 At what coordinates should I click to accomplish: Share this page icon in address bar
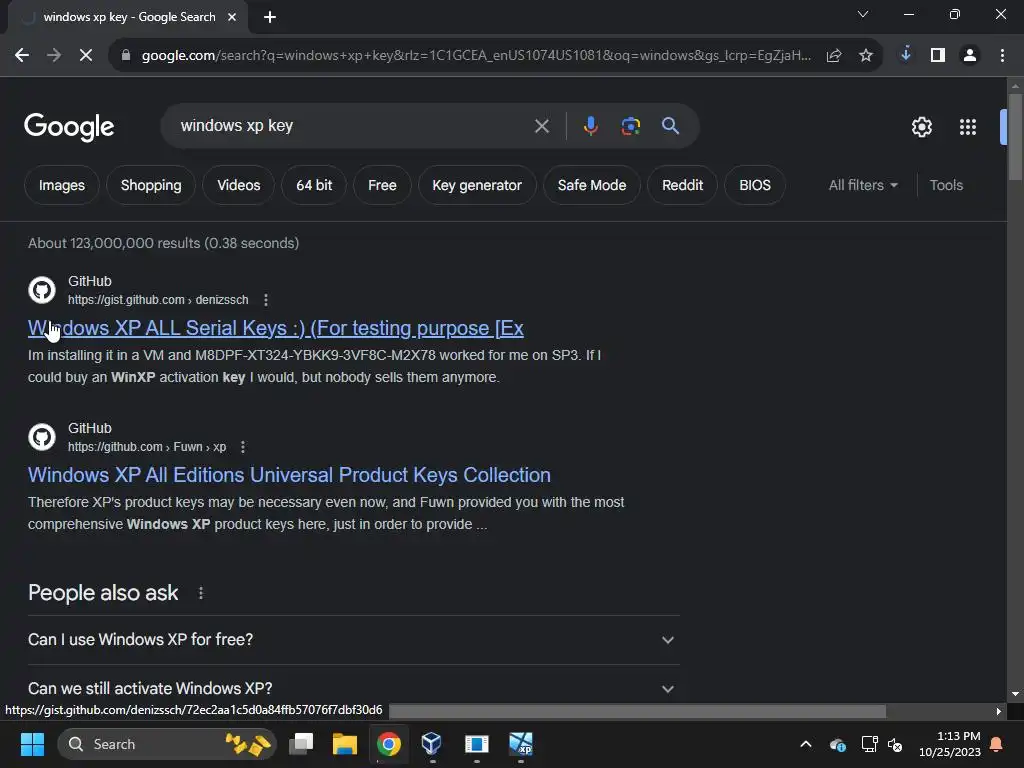coord(834,56)
